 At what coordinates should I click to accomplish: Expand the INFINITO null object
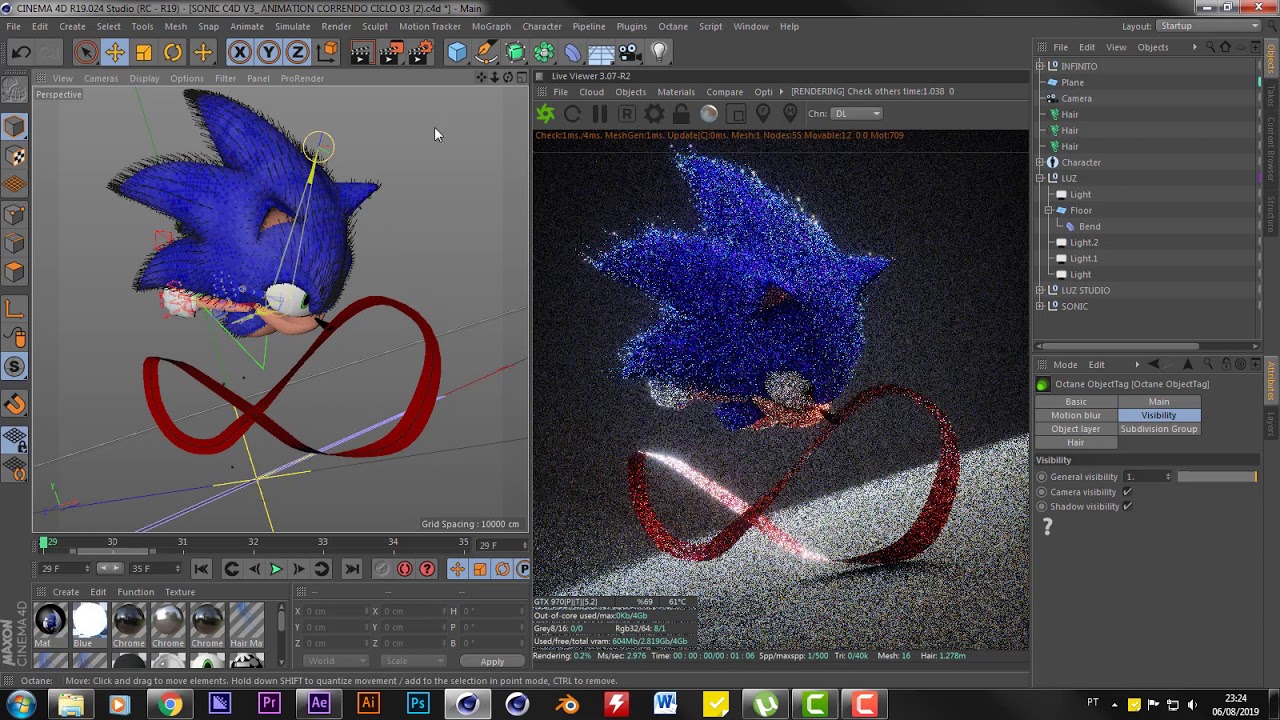pos(1040,66)
